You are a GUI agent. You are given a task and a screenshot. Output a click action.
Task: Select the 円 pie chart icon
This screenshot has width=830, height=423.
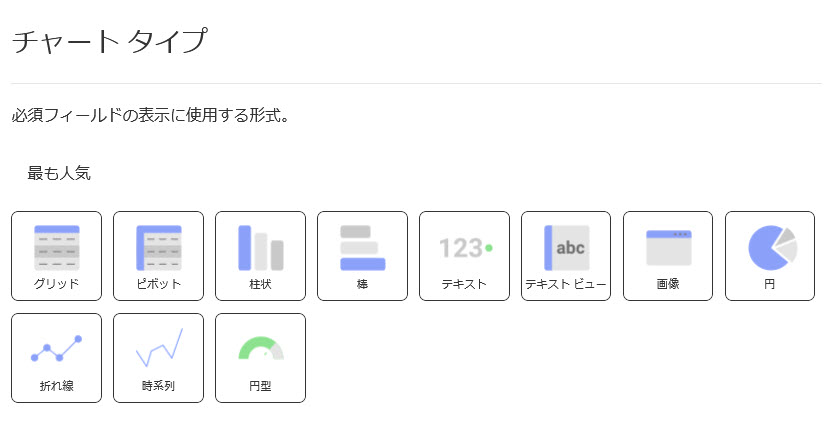(x=770, y=247)
